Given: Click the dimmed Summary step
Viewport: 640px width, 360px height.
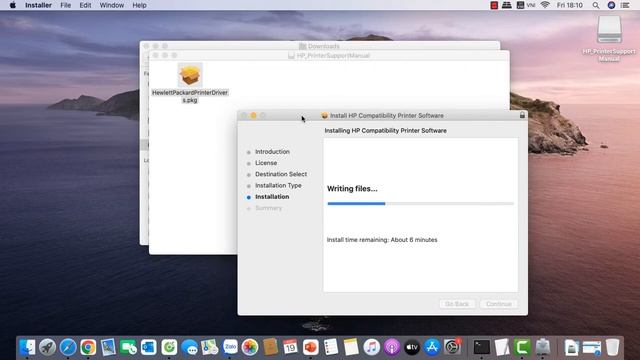Looking at the screenshot, I should [x=269, y=208].
